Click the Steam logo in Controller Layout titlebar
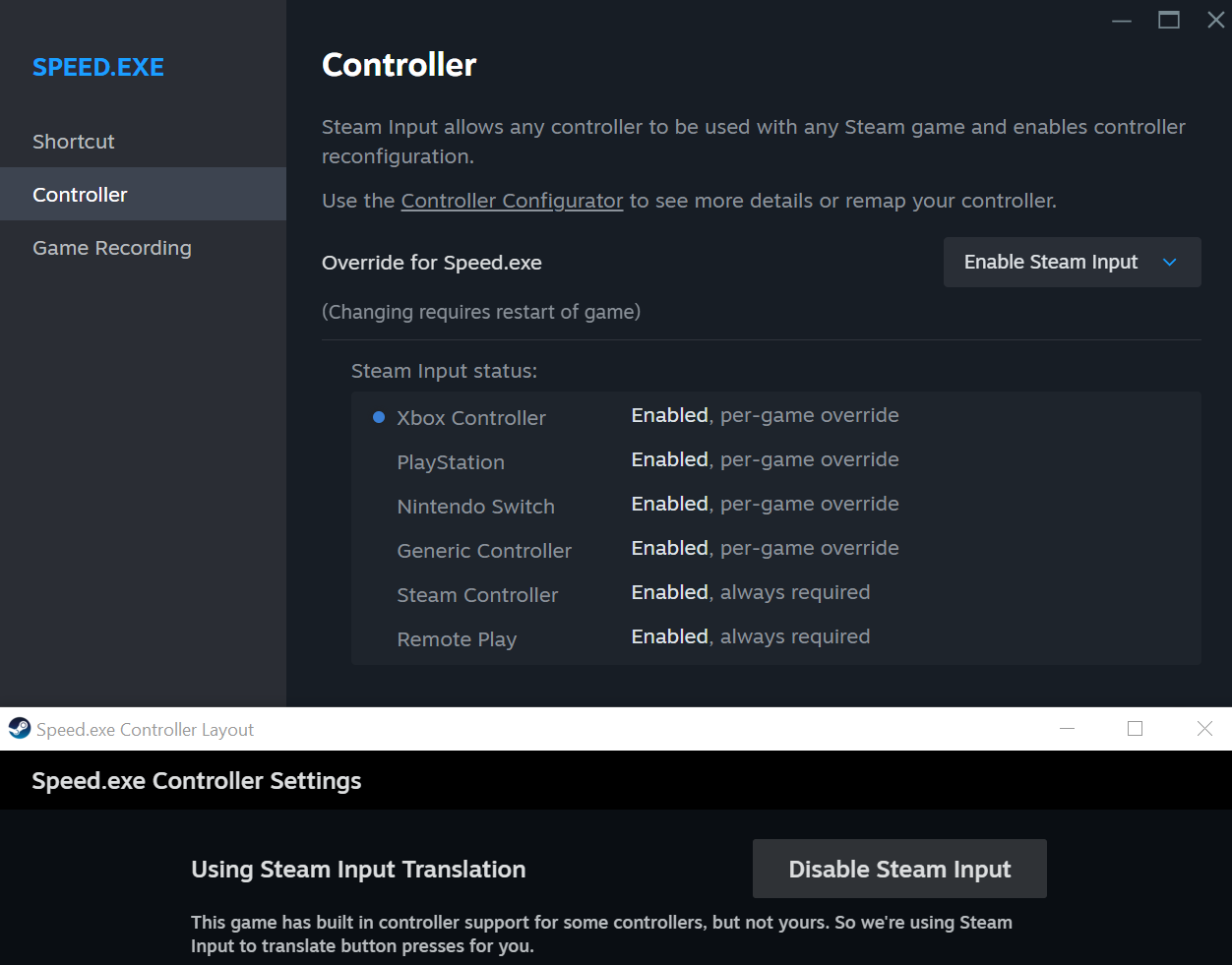 (19, 729)
